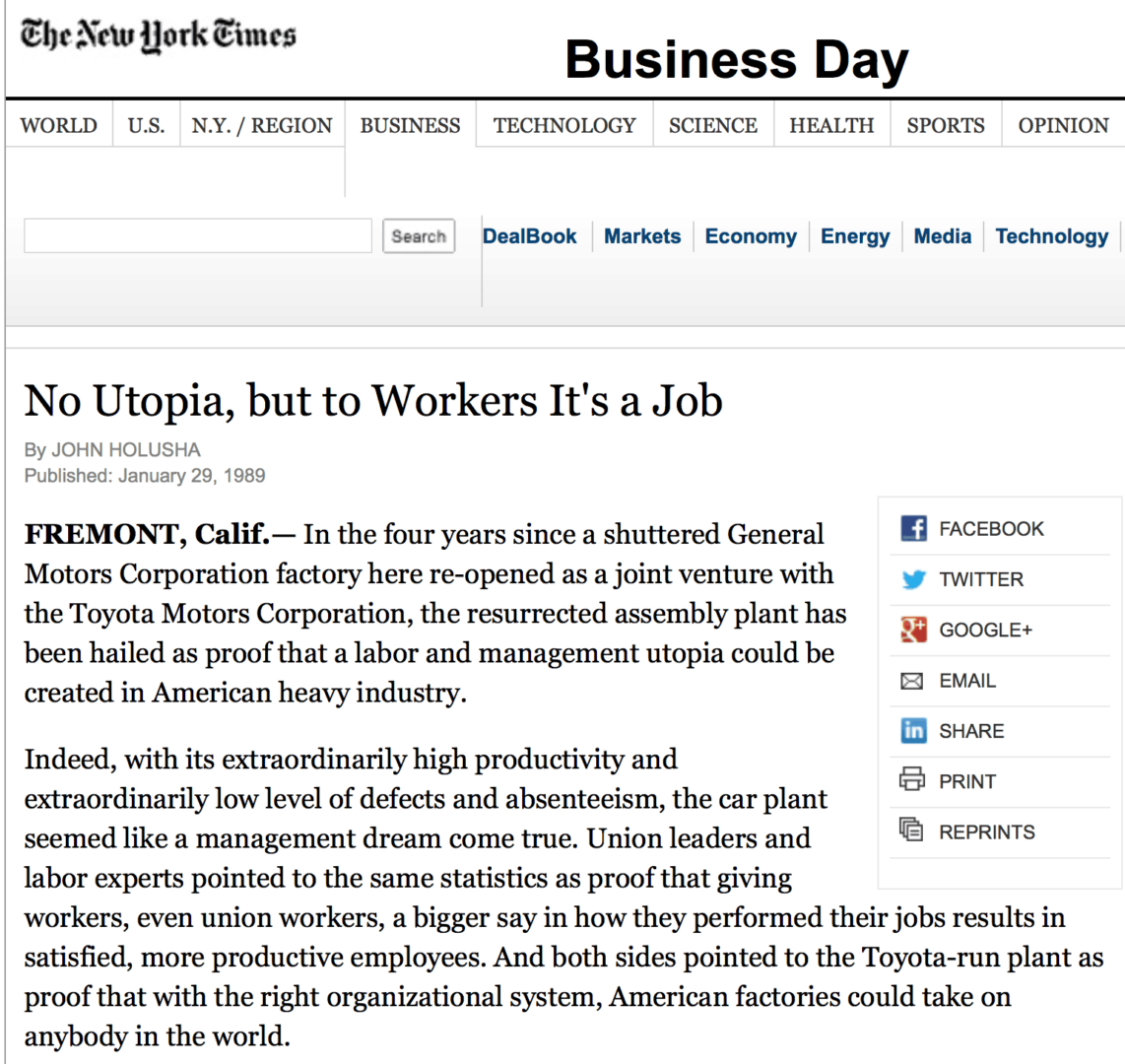
Task: Click the Twitter bird icon
Action: tap(913, 579)
